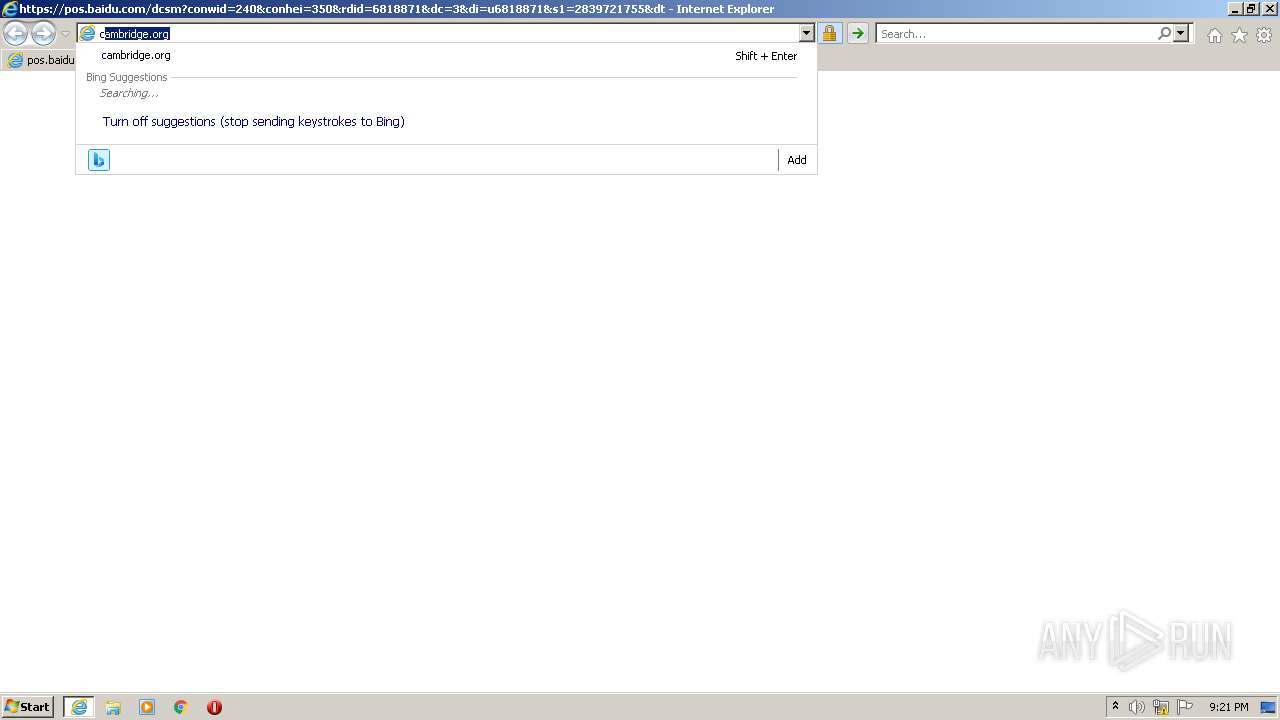The width and height of the screenshot is (1280, 720).
Task: Open the Tools gear icon
Action: 1264,35
